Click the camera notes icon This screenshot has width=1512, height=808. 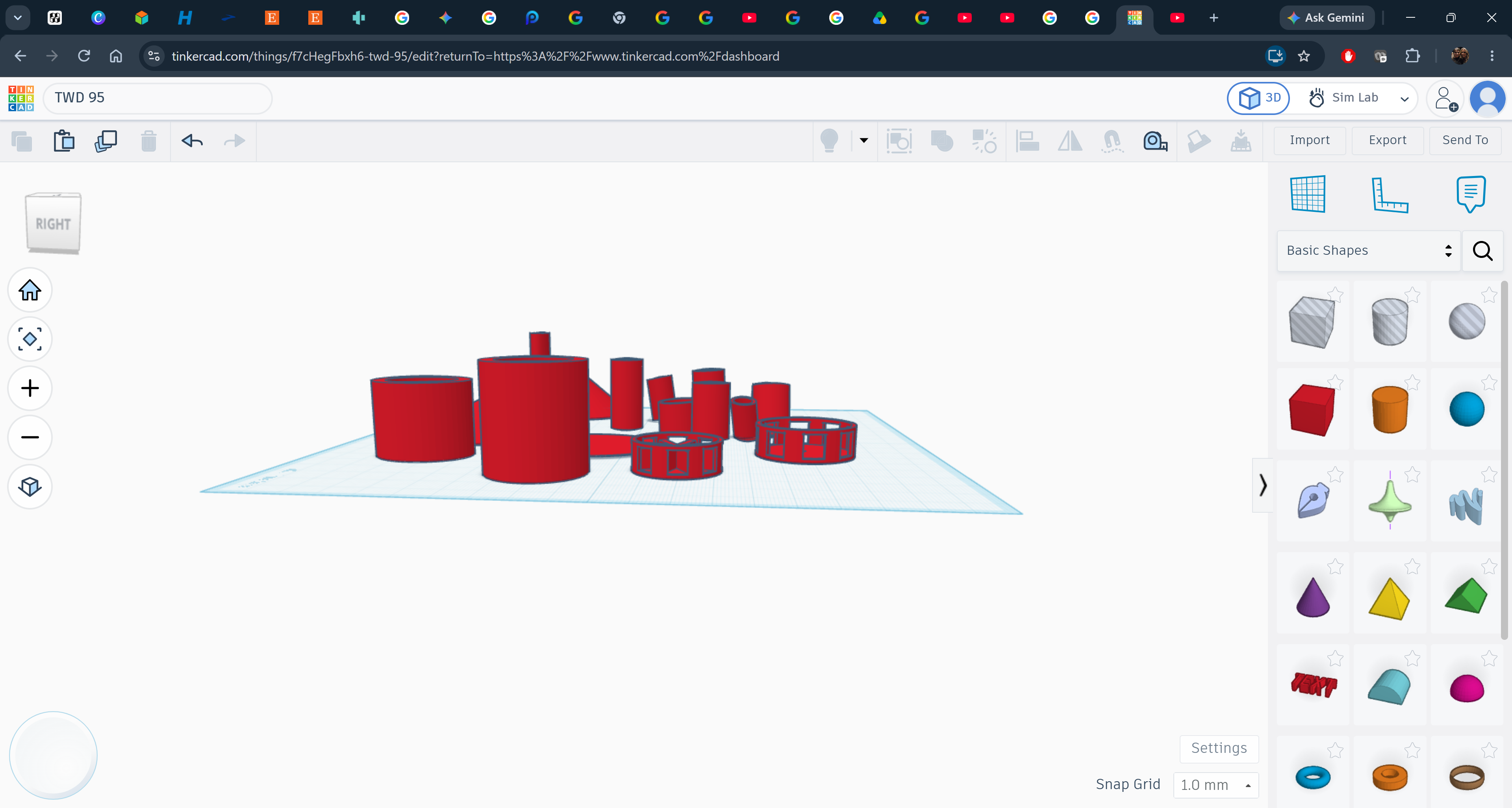pyautogui.click(x=1155, y=141)
